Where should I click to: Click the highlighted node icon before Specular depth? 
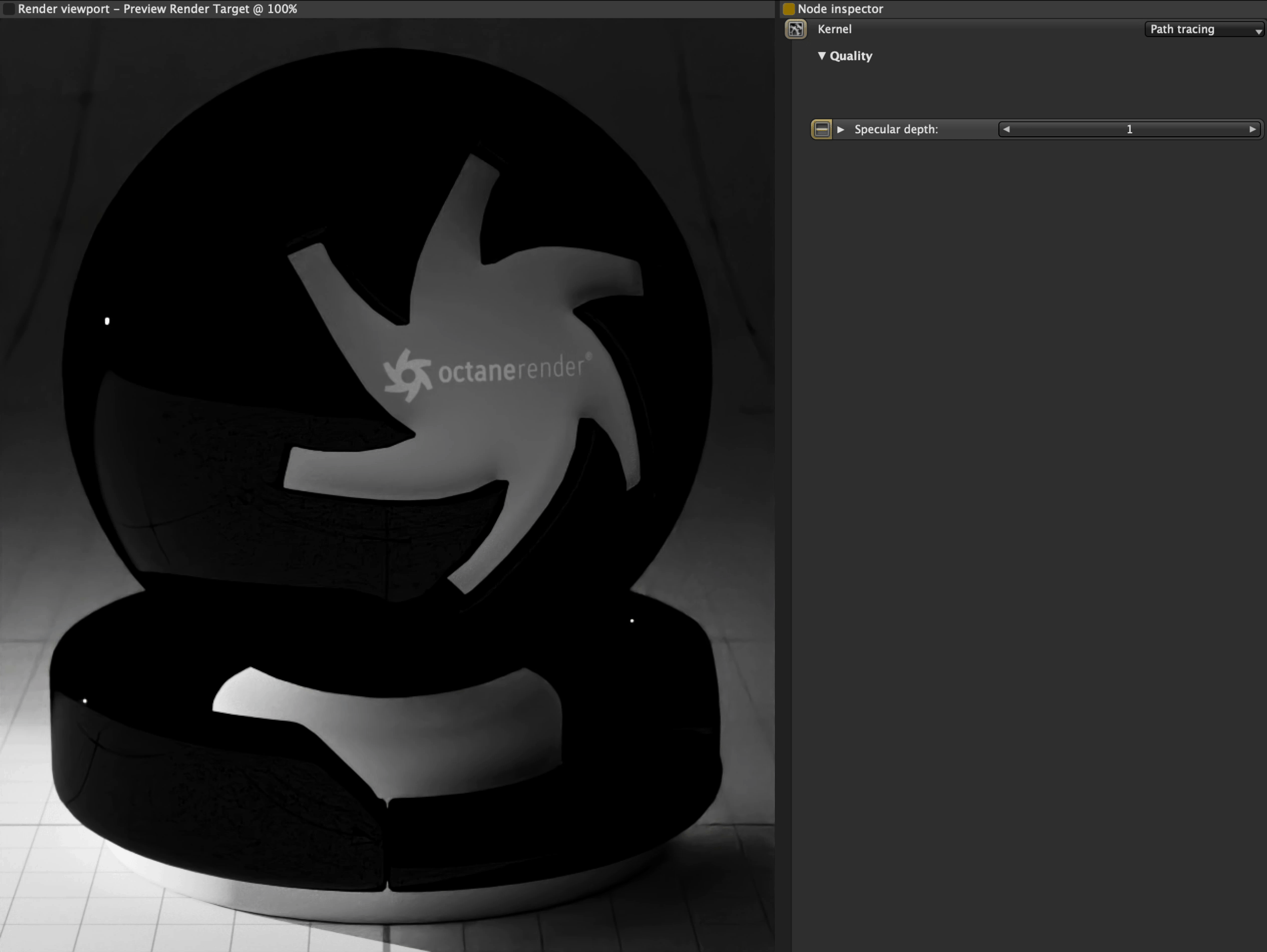pos(822,129)
